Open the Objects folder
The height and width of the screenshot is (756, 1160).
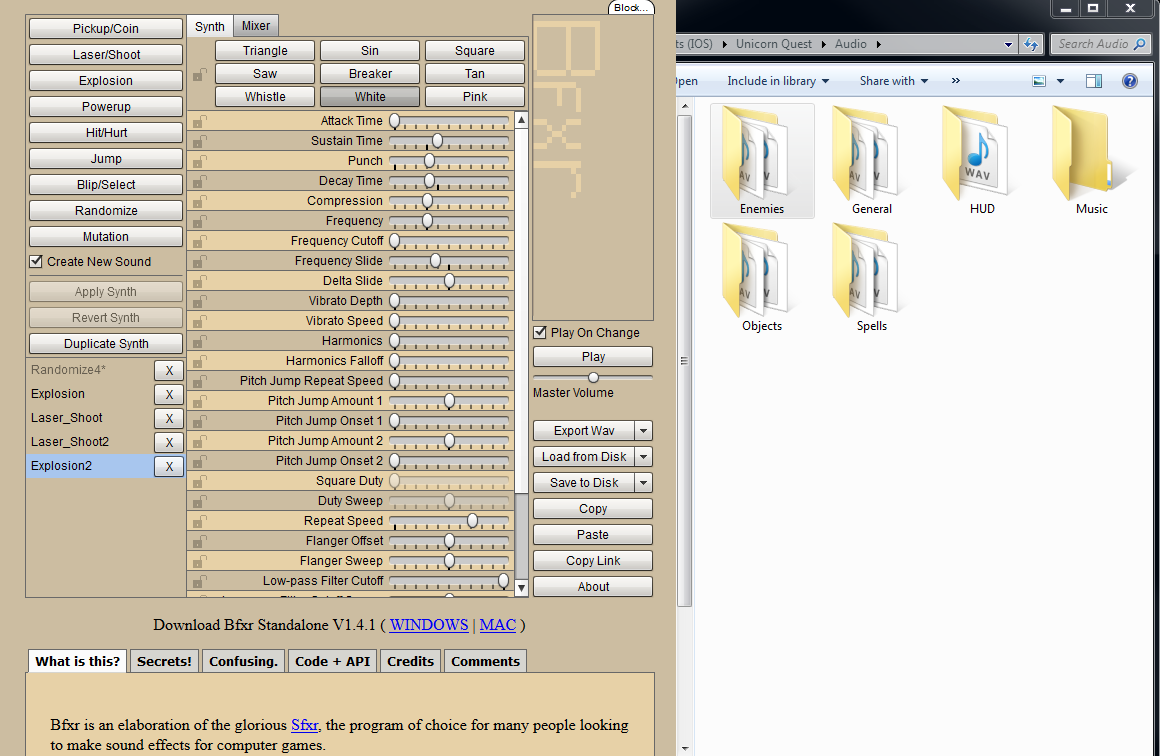pos(762,277)
